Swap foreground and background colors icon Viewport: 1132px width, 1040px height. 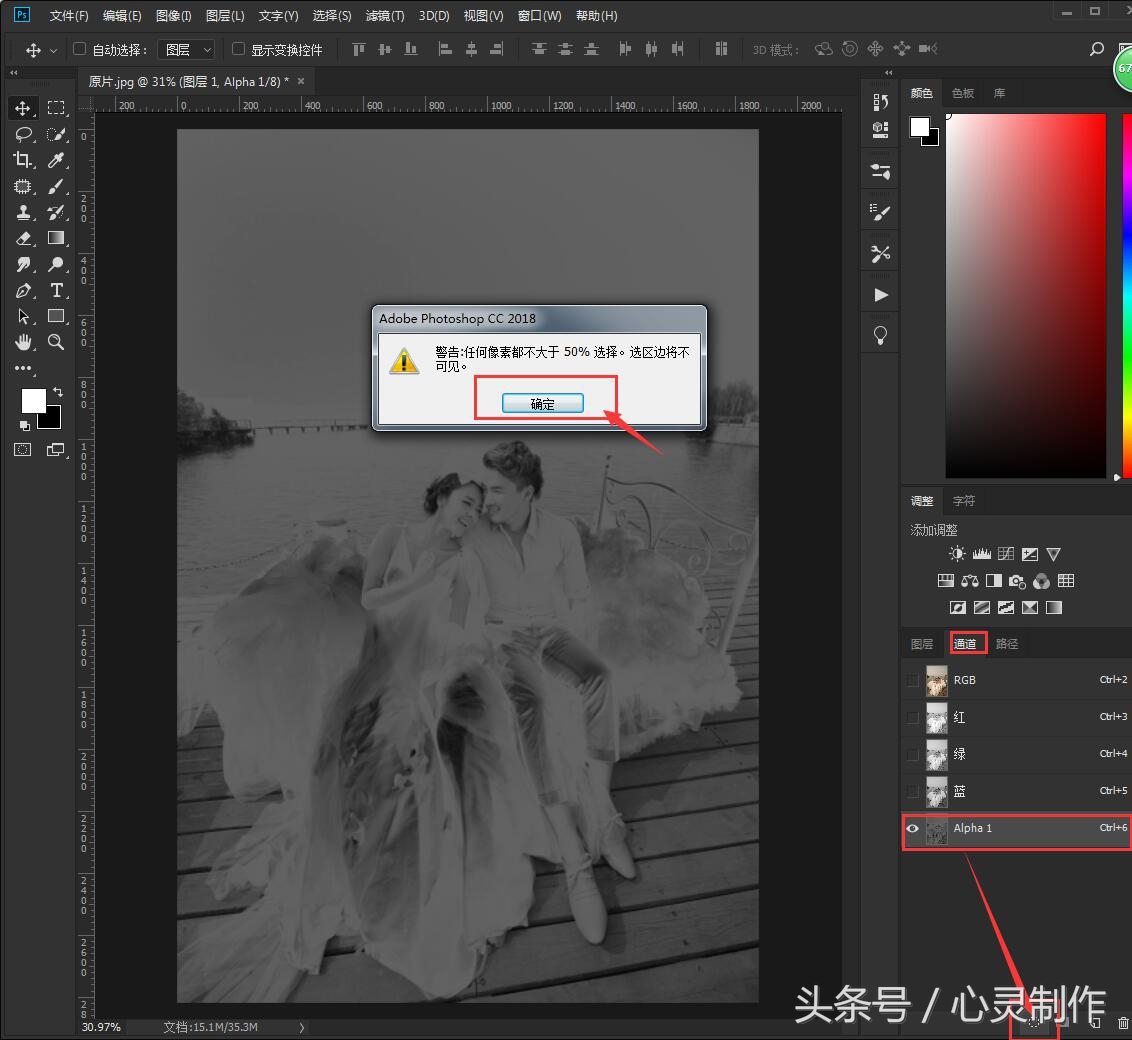(58, 391)
